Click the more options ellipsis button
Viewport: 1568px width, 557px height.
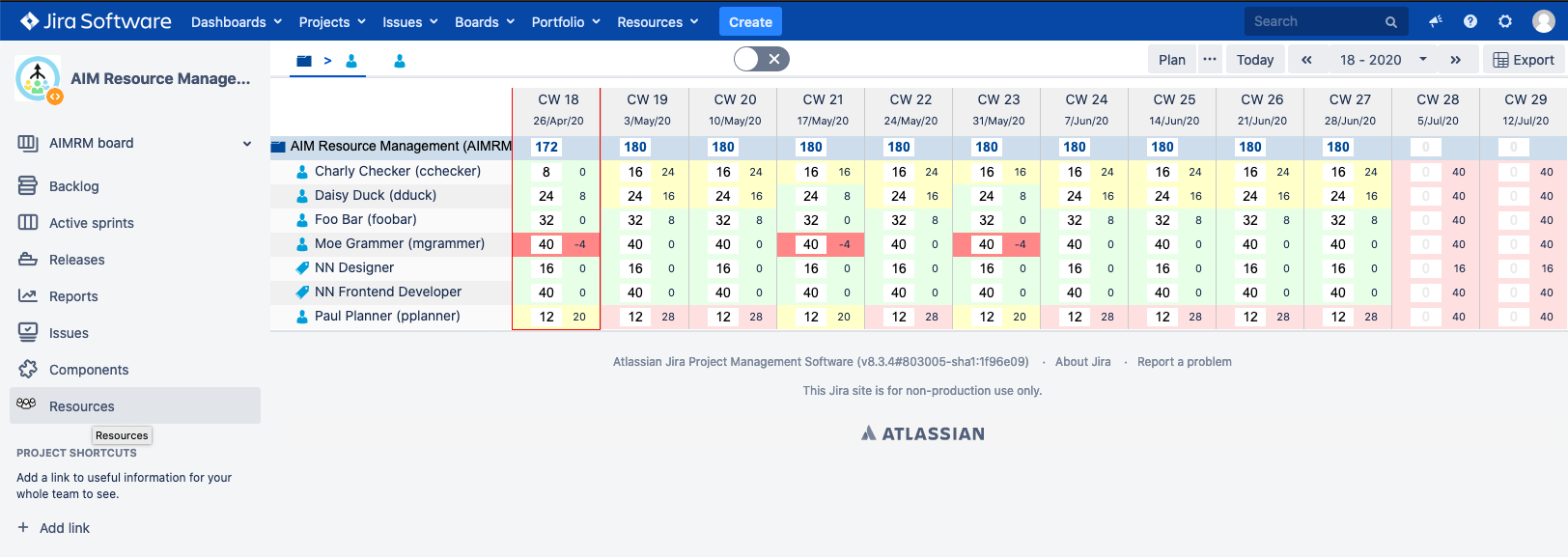coord(1210,60)
